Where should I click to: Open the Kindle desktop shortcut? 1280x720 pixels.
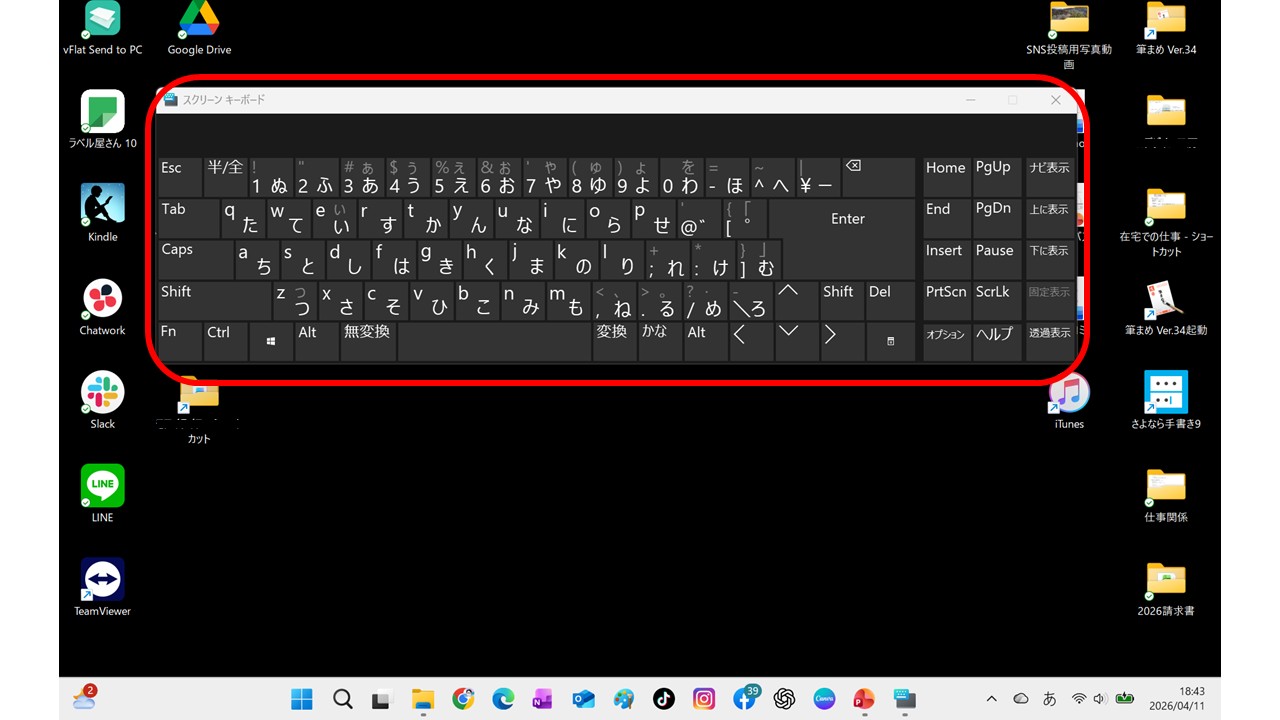click(x=103, y=206)
